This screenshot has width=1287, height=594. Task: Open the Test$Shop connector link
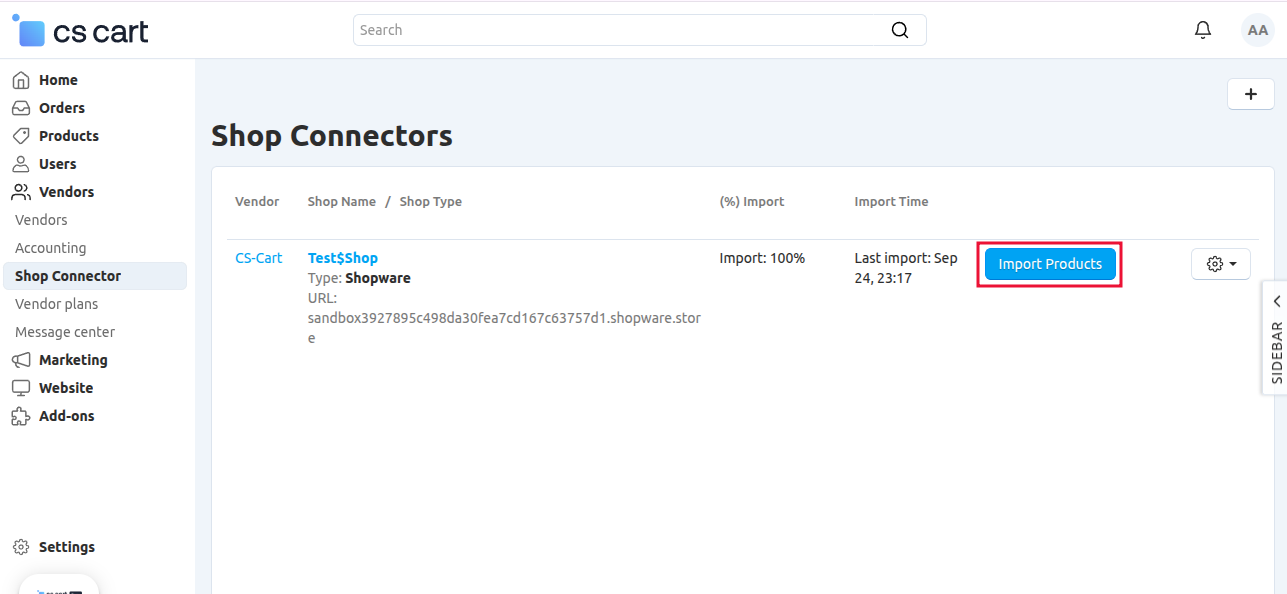(x=342, y=257)
